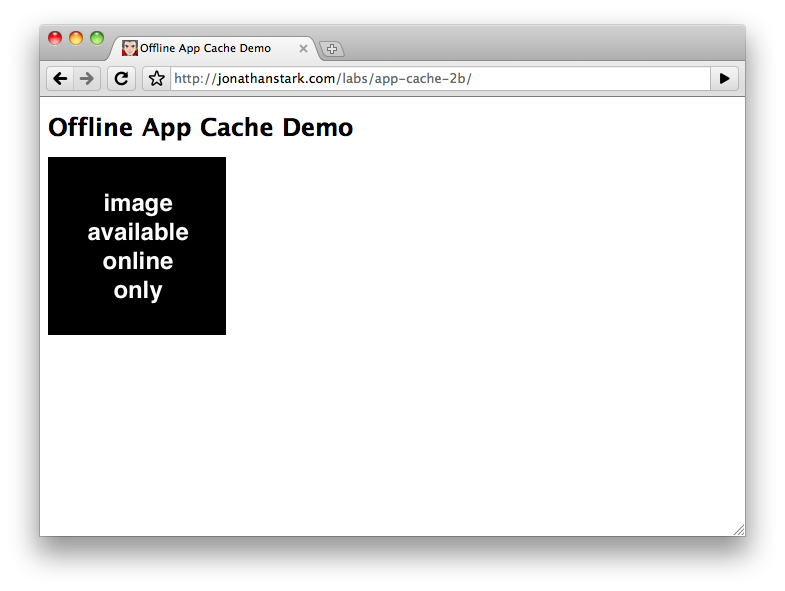
Task: Click empty tab strip area beside new tab
Action: (540, 45)
